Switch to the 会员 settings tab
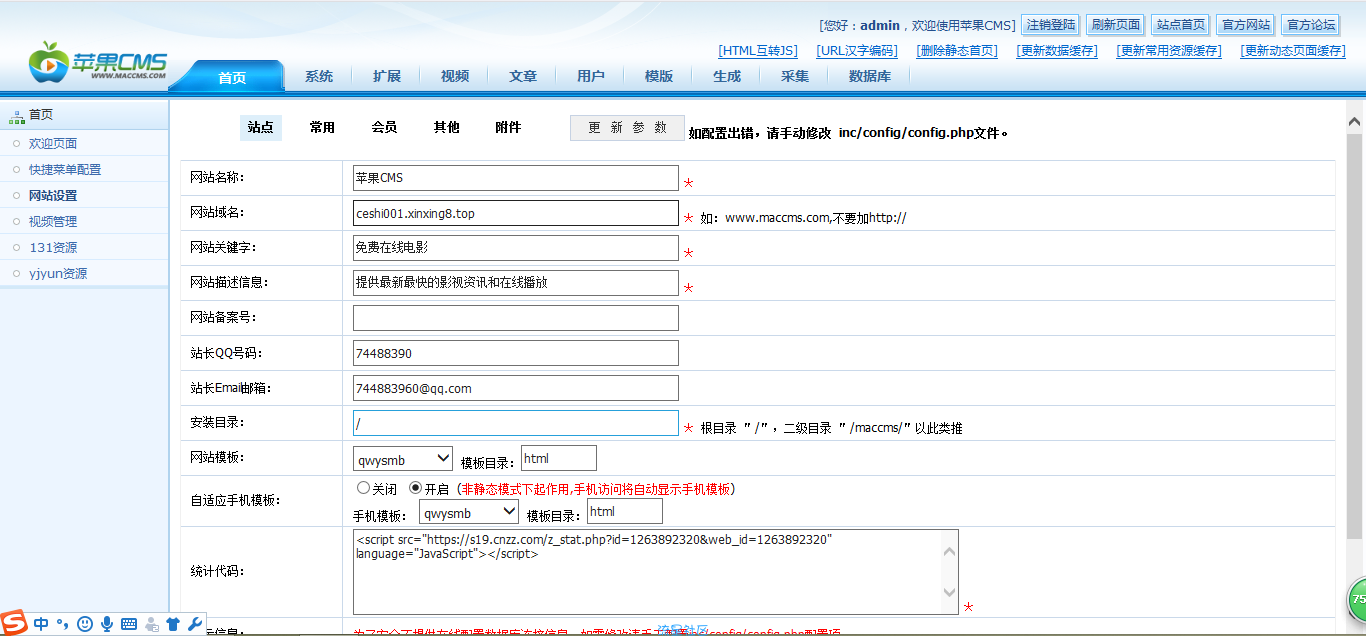Screen dimensions: 1366x636 click(x=384, y=127)
